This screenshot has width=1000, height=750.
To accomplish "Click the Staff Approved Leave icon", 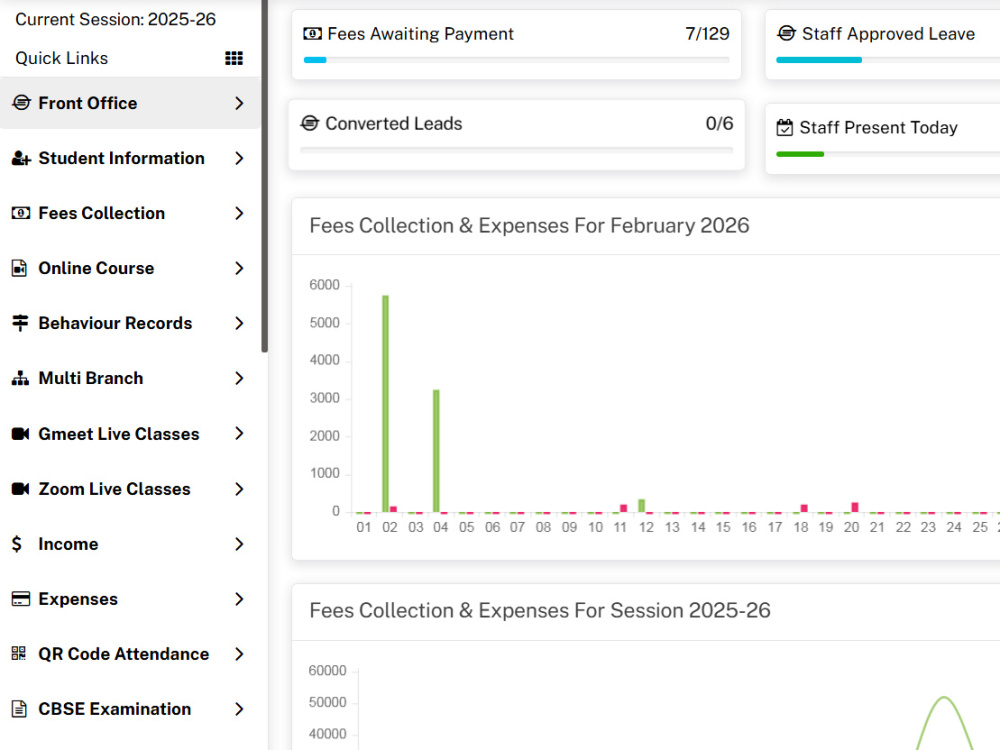I will click(x=786, y=33).
